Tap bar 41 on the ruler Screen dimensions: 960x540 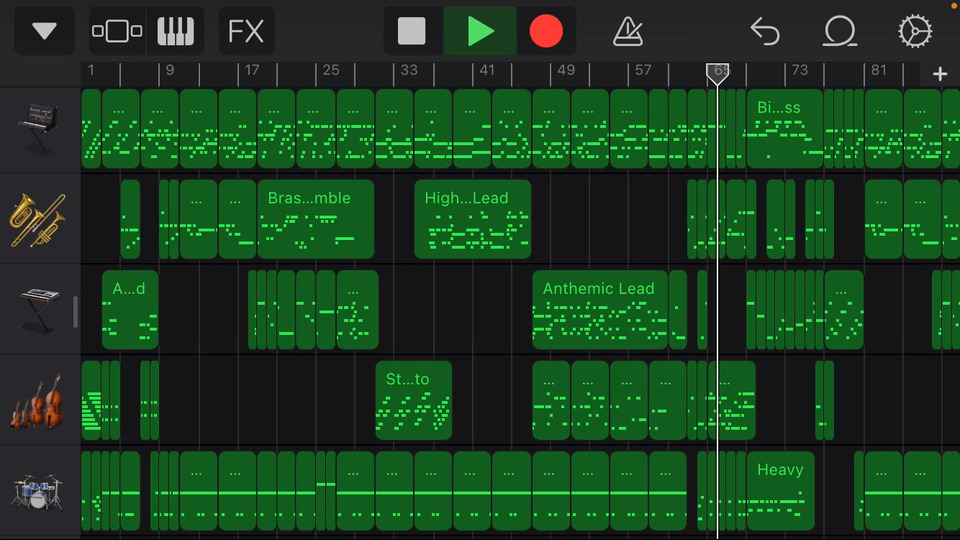(487, 70)
